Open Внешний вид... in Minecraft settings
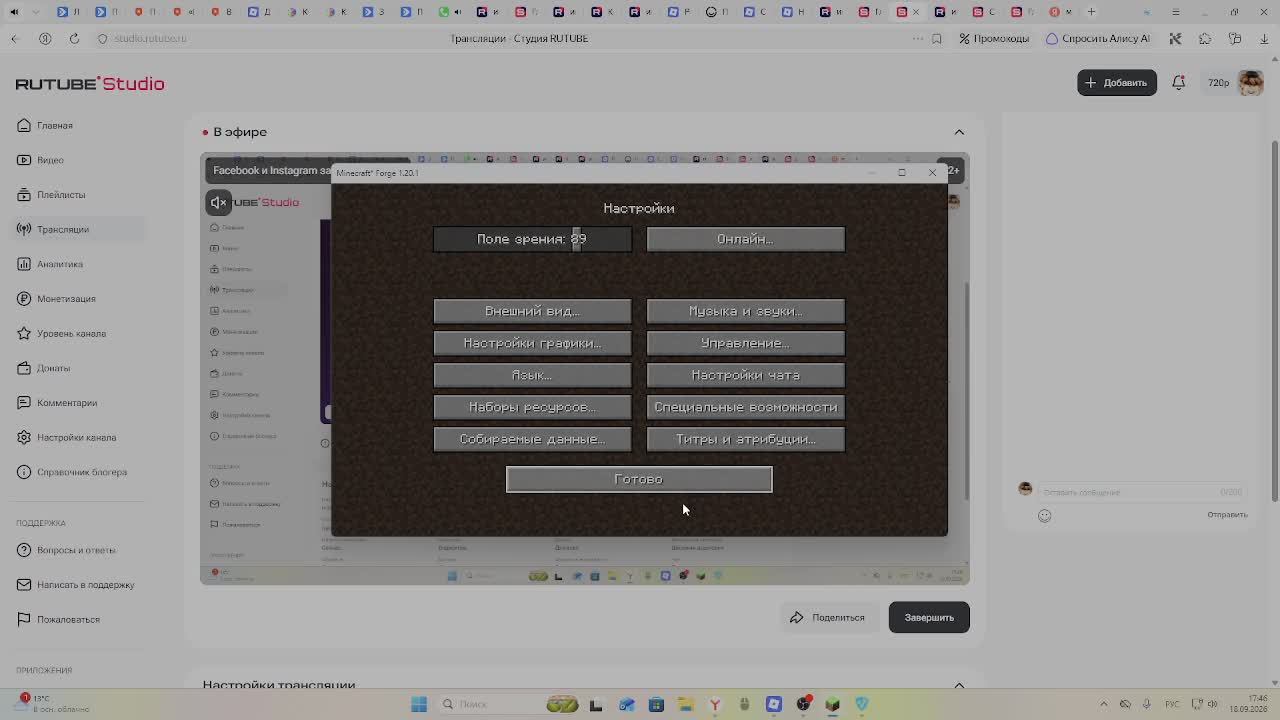Screen dimensions: 1280x720 (532, 311)
